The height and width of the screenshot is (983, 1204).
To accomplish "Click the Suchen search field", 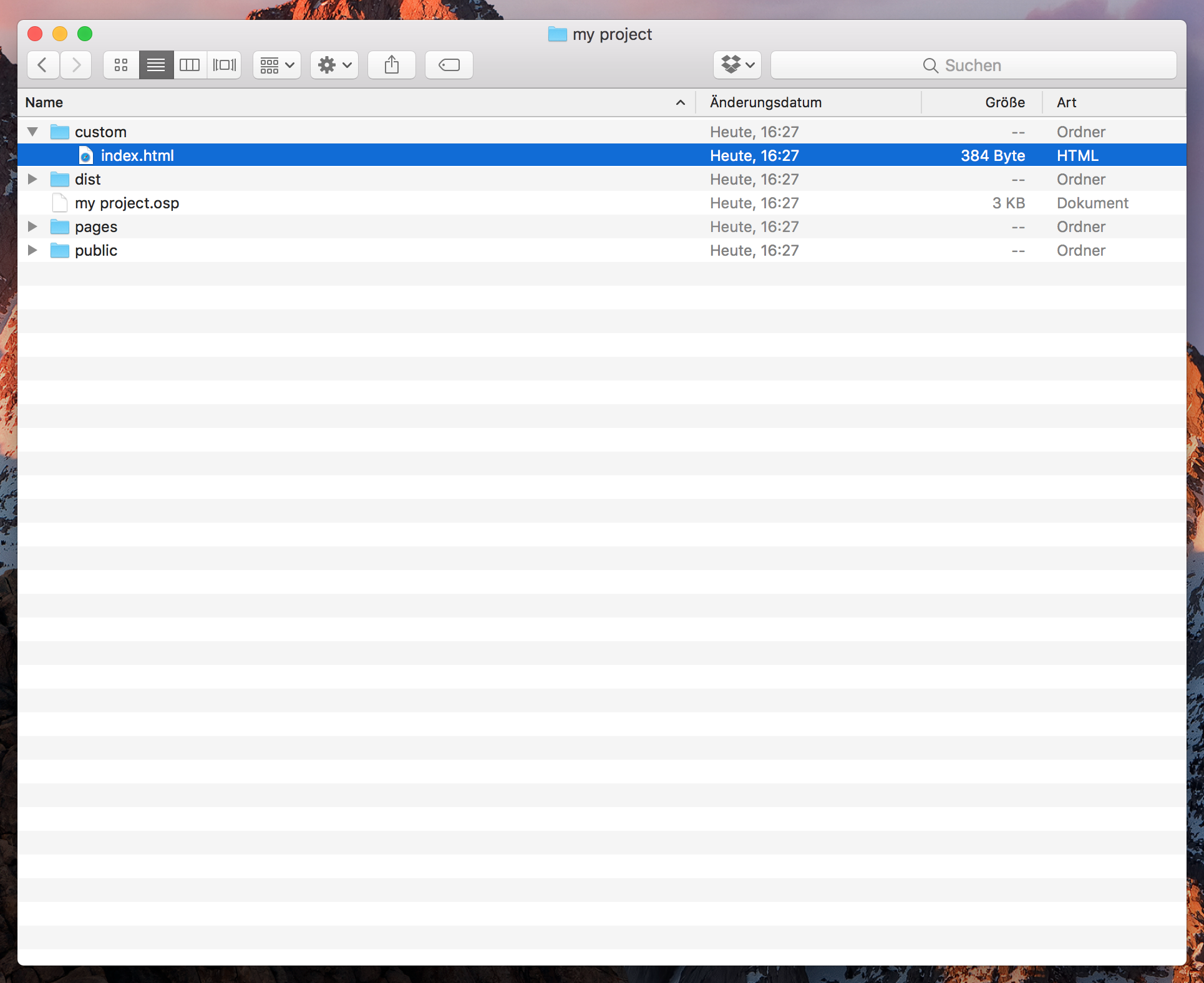I will tap(973, 65).
